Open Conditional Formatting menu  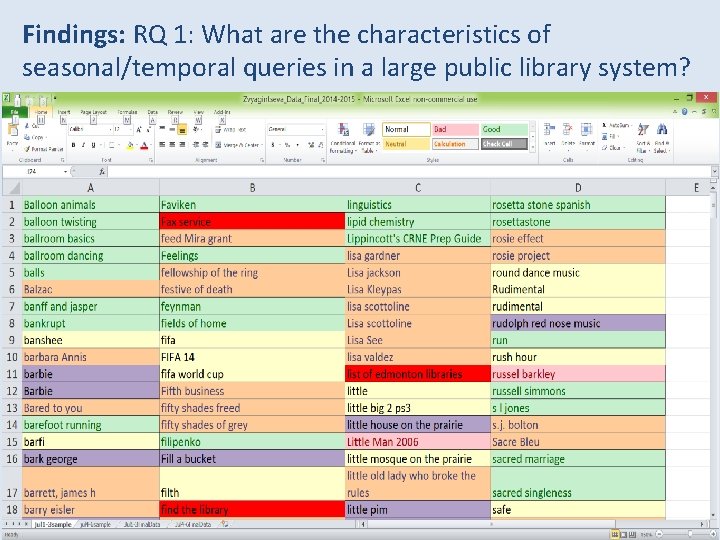(x=343, y=138)
